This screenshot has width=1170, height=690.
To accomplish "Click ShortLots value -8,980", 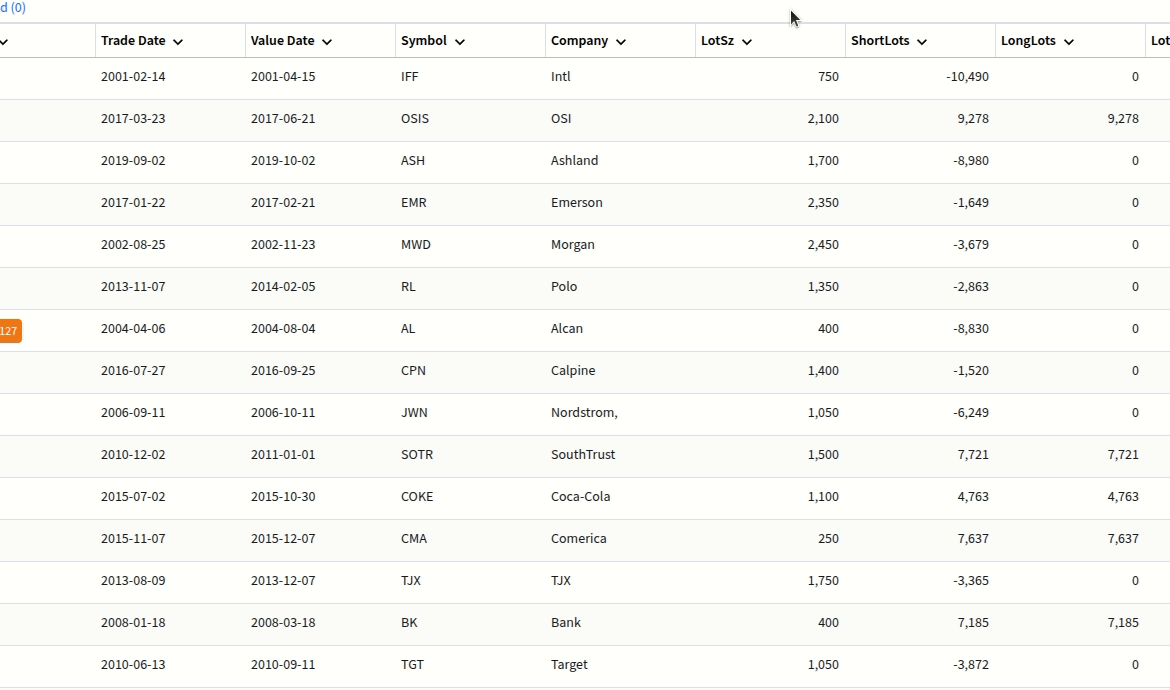I will click(971, 160).
